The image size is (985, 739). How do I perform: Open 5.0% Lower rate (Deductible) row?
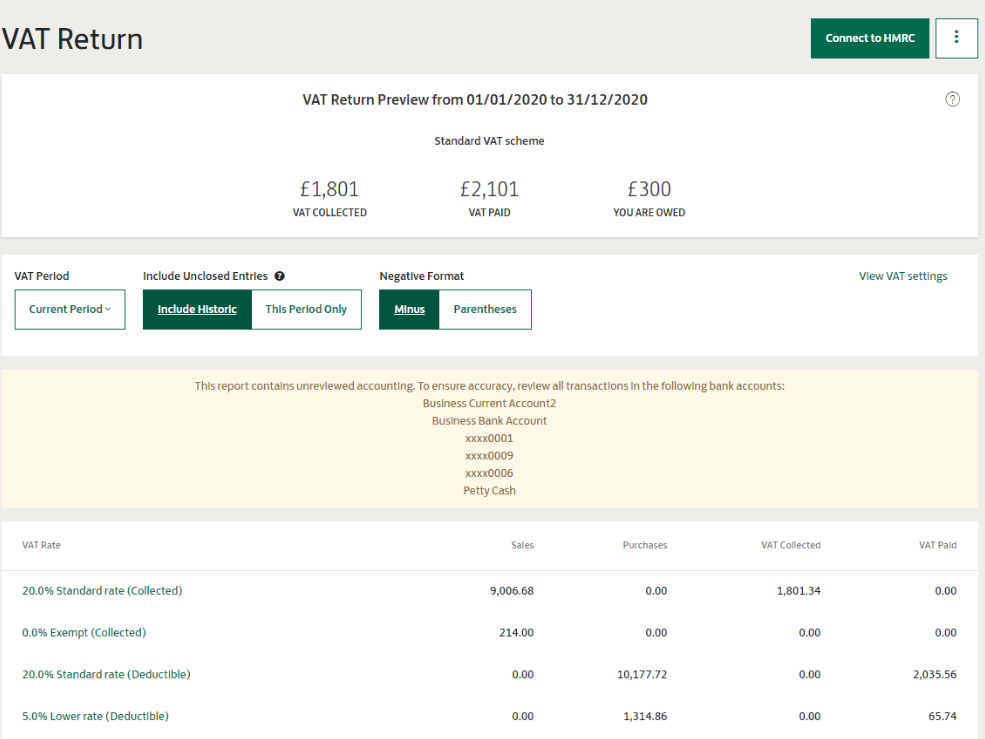click(x=95, y=717)
